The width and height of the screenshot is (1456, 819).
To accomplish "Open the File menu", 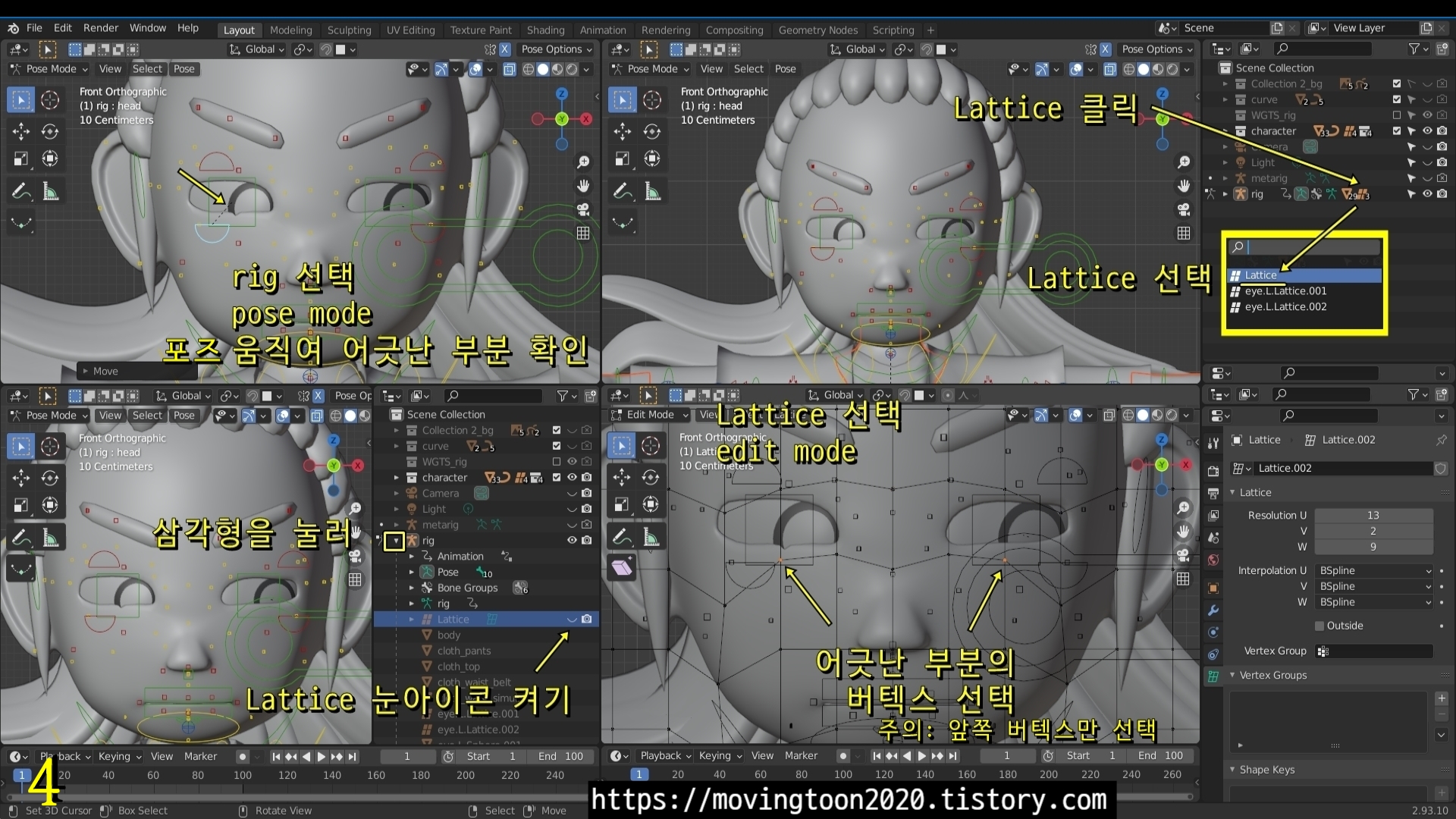I will (34, 28).
